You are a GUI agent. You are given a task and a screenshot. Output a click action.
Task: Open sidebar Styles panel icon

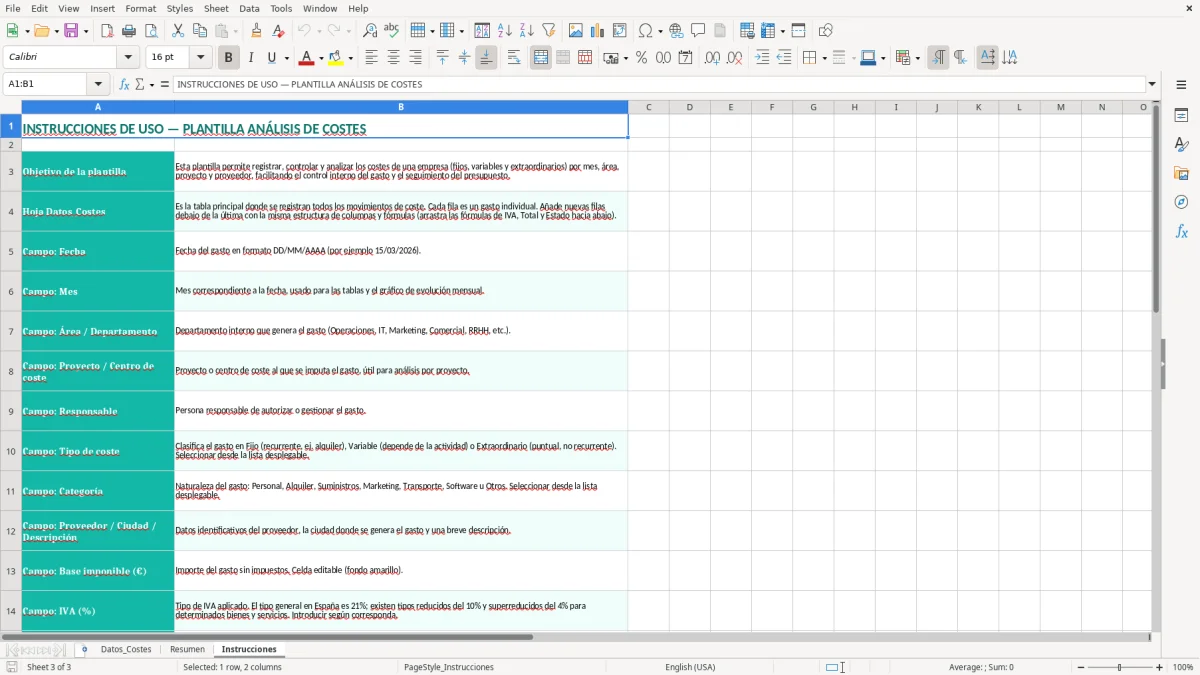pos(1181,145)
